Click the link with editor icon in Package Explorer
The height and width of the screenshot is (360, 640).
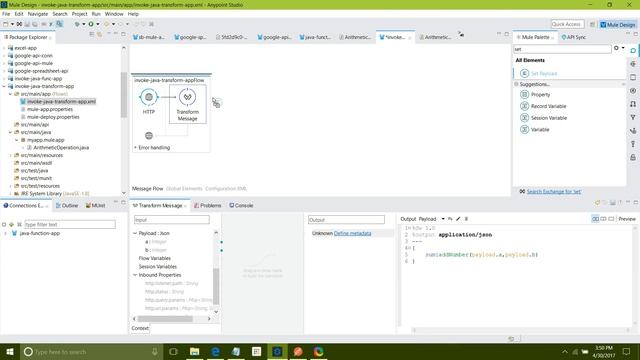pos(99,35)
